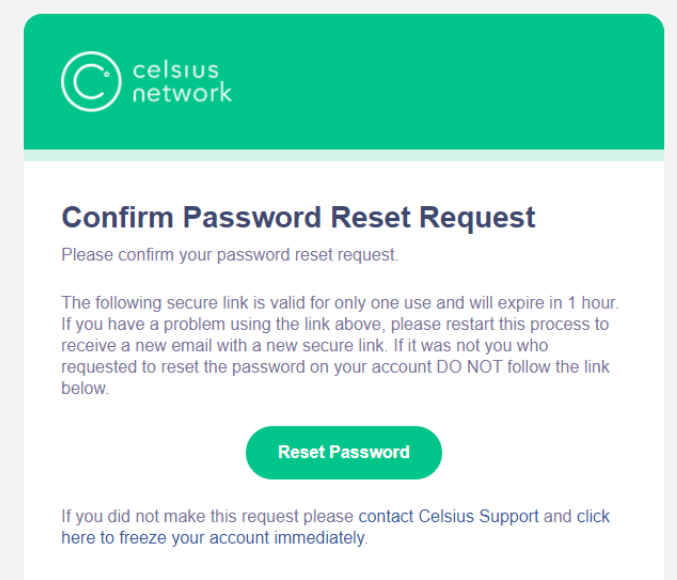Image resolution: width=677 pixels, height=580 pixels.
Task: Follow the "freeze your account immediately" link
Action: pos(242,538)
